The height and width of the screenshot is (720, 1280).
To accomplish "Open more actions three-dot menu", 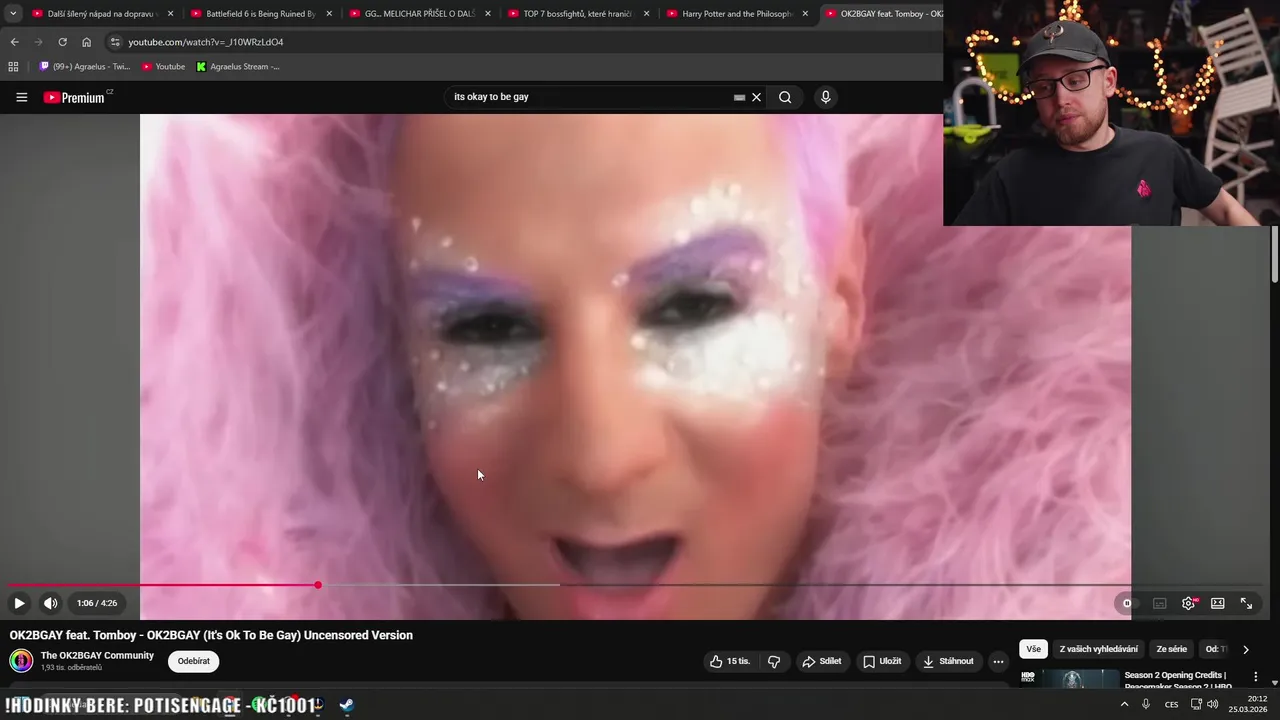I will tap(998, 661).
